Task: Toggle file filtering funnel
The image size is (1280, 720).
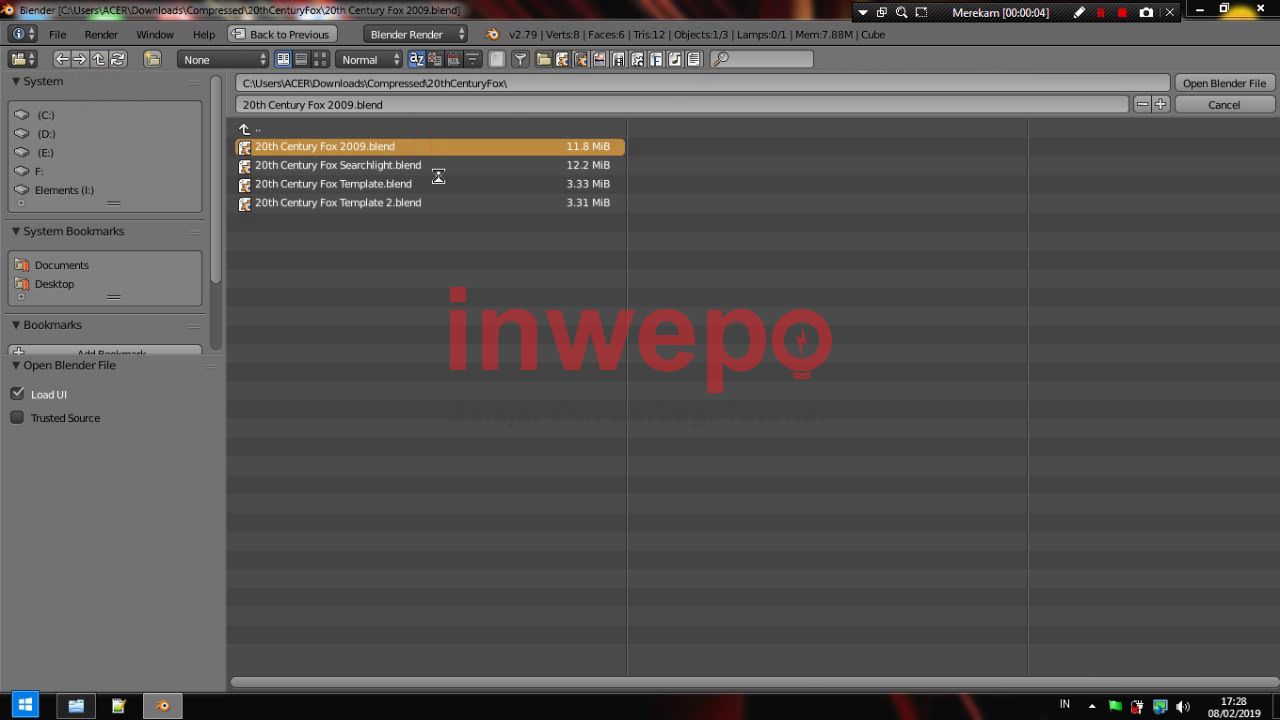Action: [x=520, y=59]
